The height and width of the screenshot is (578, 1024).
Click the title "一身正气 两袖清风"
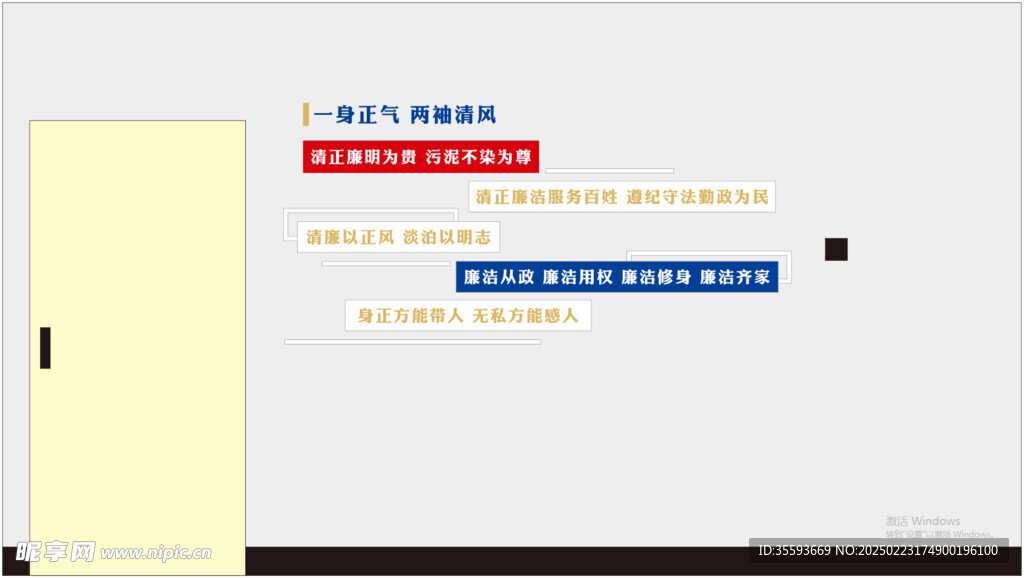click(410, 114)
